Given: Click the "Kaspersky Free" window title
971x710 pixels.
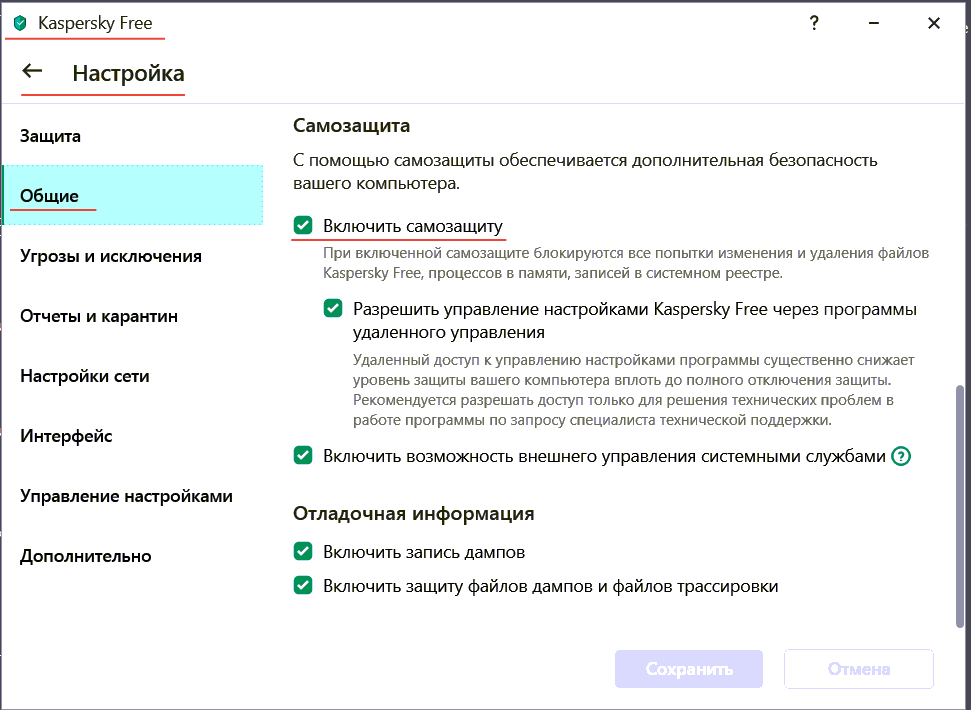Looking at the screenshot, I should tap(95, 23).
